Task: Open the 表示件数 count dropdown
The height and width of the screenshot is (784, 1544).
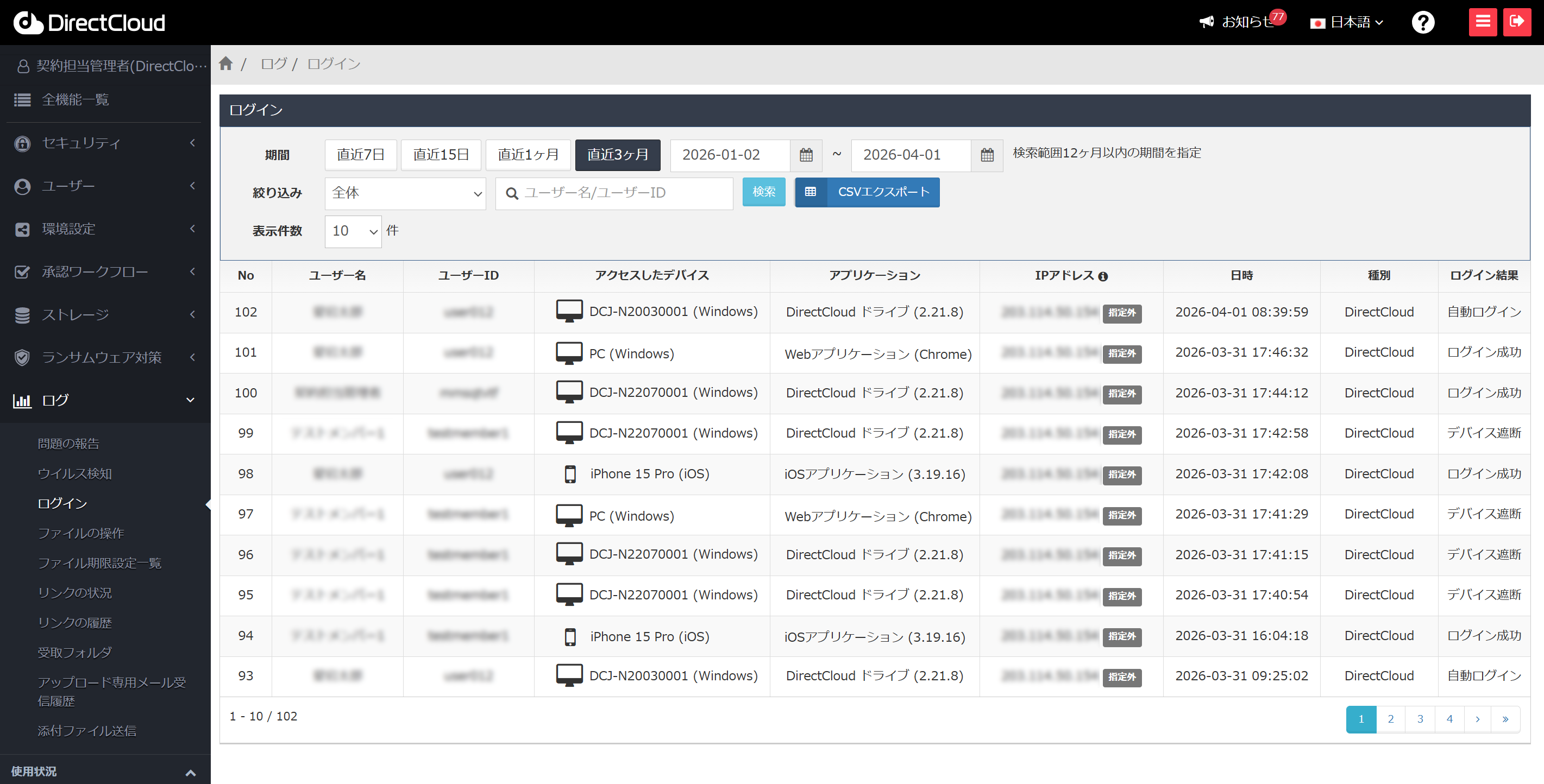Action: click(353, 231)
